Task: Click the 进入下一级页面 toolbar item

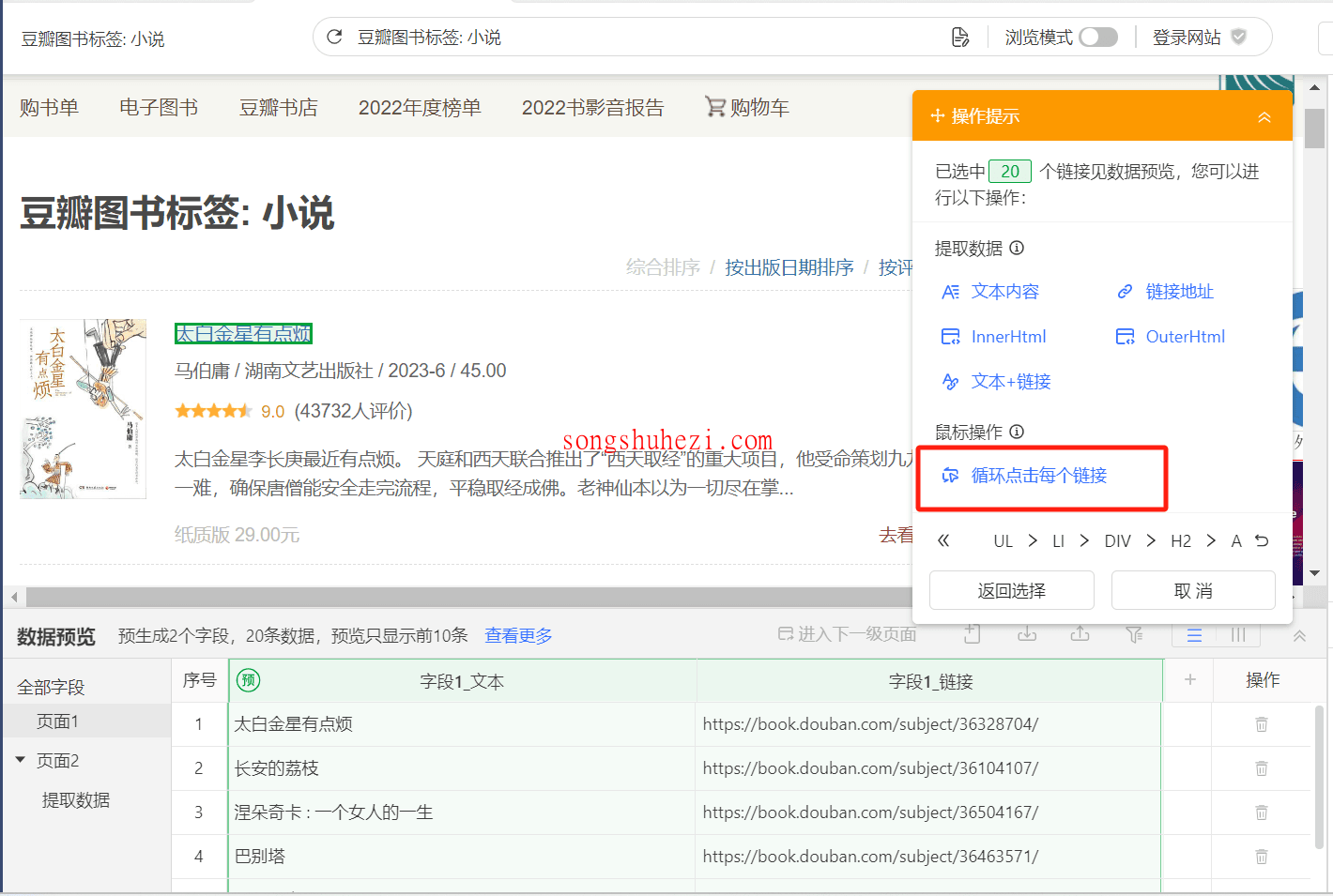Action: coord(847,634)
